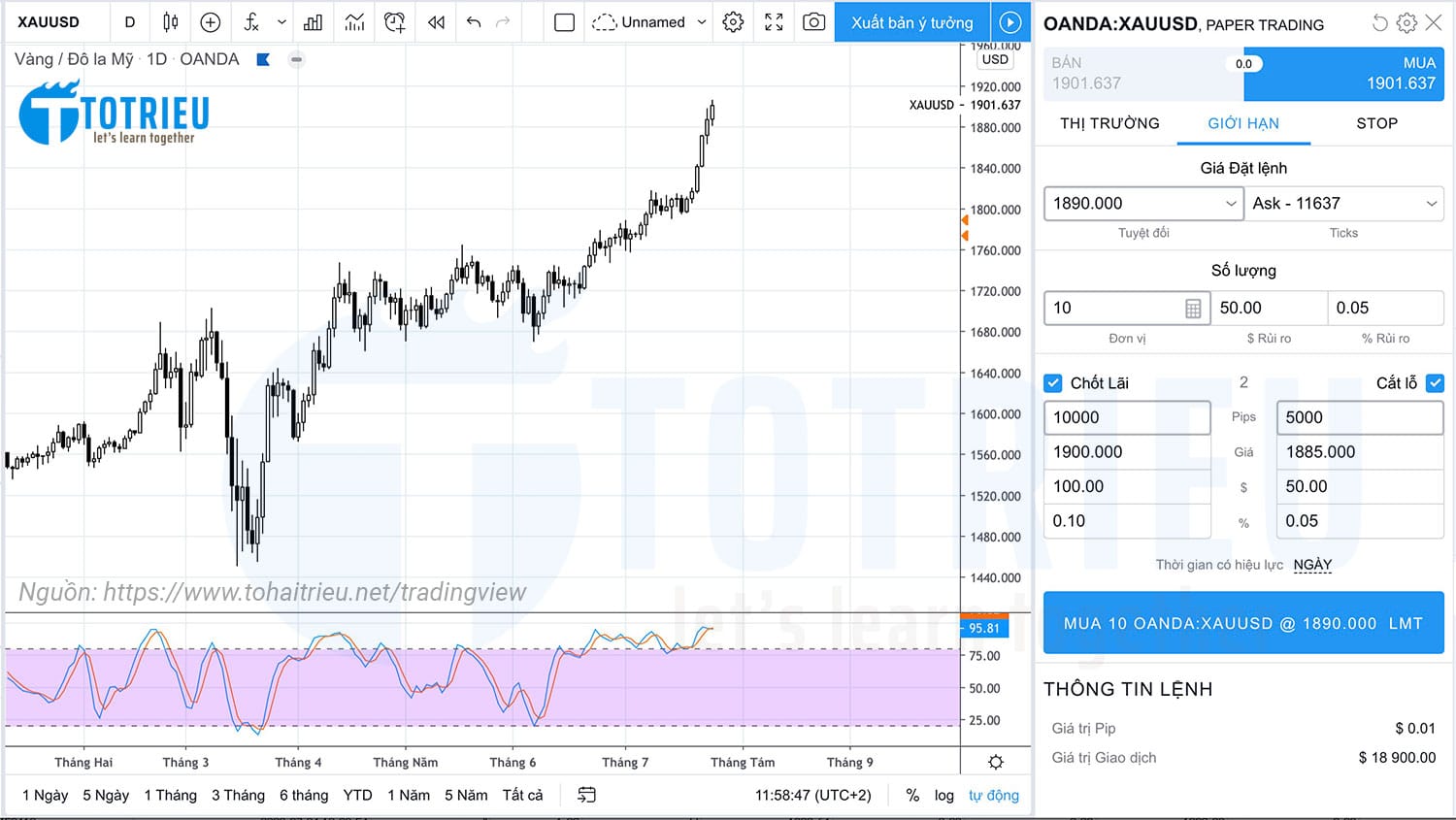Image resolution: width=1456 pixels, height=820 pixels.
Task: Open chart settings gear in toolbar
Action: [x=733, y=21]
